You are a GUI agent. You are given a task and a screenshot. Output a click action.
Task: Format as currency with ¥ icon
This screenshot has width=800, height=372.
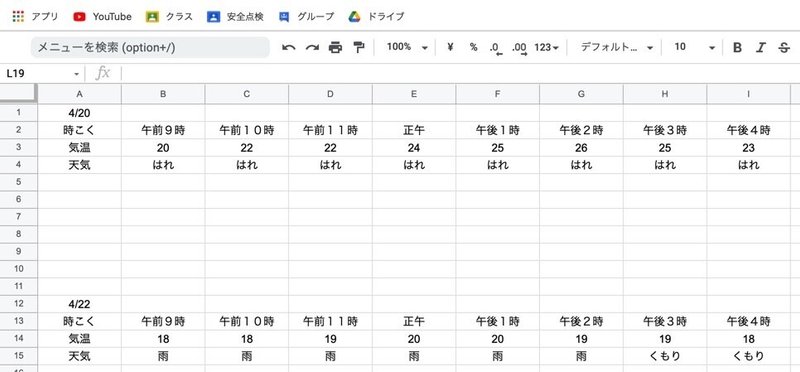[x=450, y=47]
